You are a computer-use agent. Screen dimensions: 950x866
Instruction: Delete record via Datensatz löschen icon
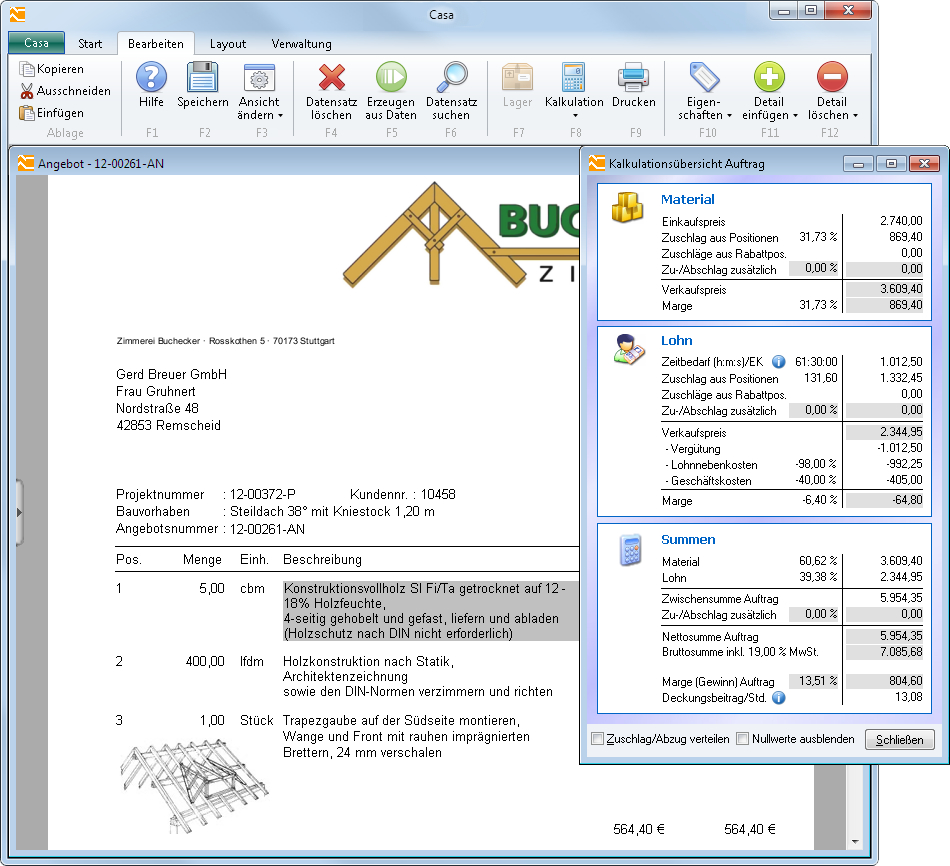331,78
